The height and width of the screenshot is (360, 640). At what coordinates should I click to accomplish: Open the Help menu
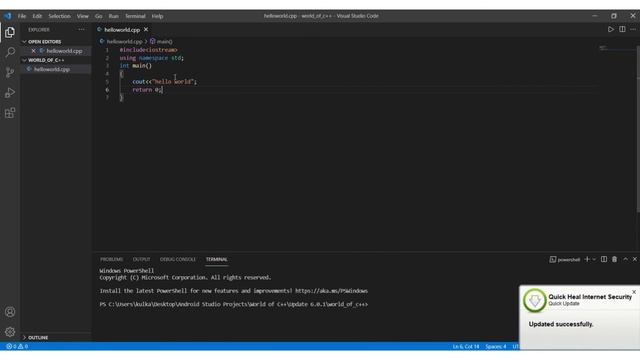[x=157, y=16]
